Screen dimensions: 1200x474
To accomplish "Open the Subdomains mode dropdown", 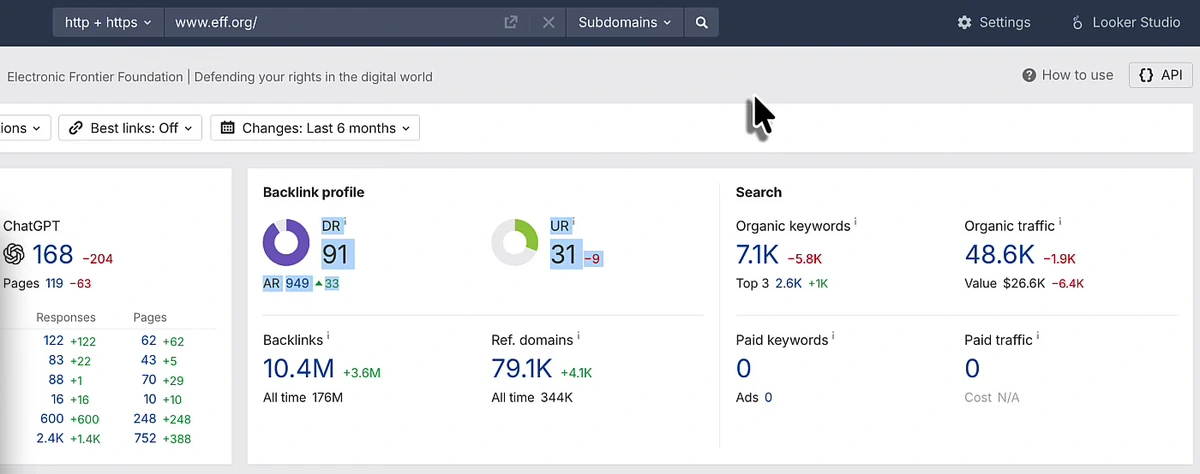I will (626, 22).
